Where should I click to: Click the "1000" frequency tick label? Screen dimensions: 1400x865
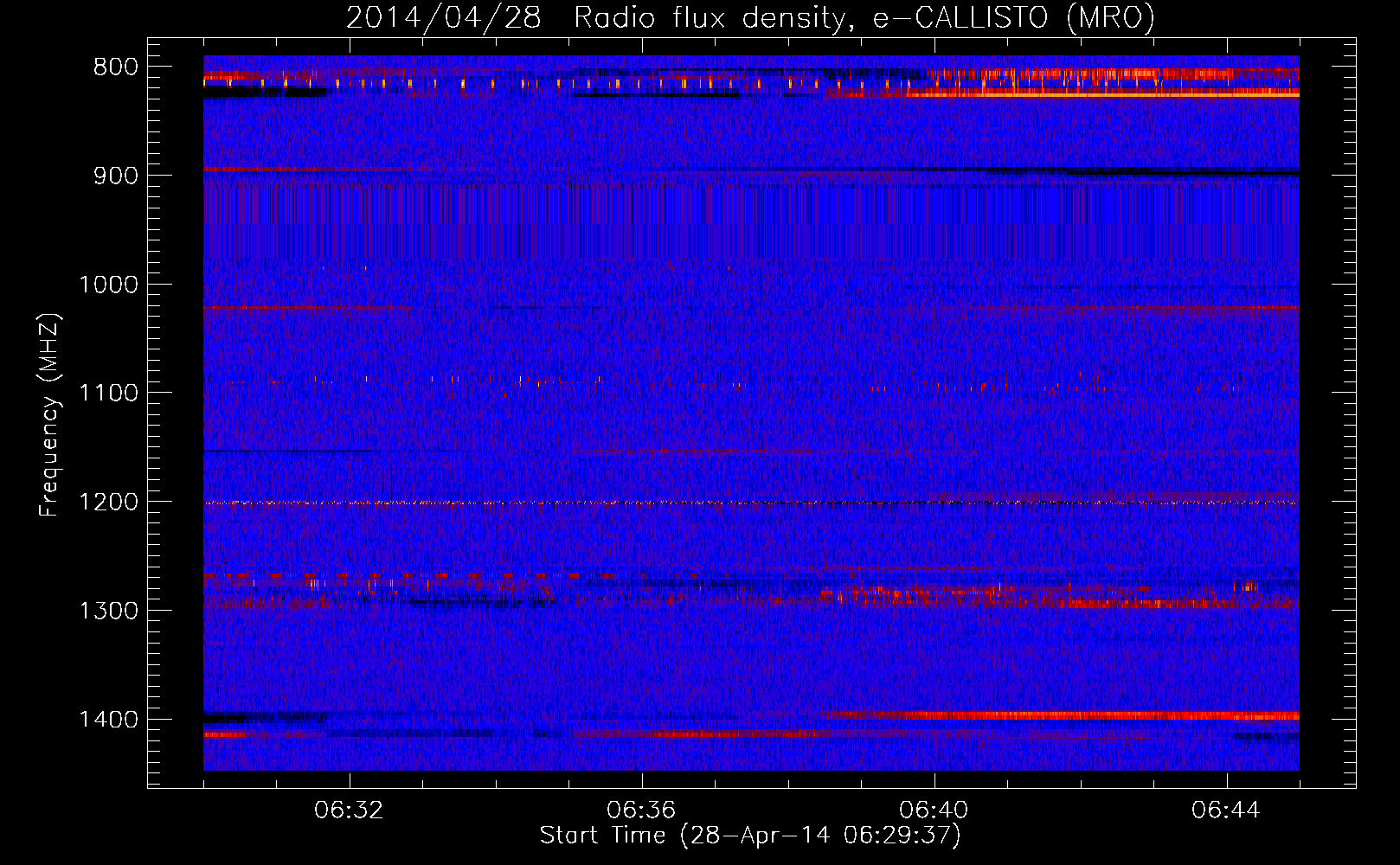click(x=108, y=285)
